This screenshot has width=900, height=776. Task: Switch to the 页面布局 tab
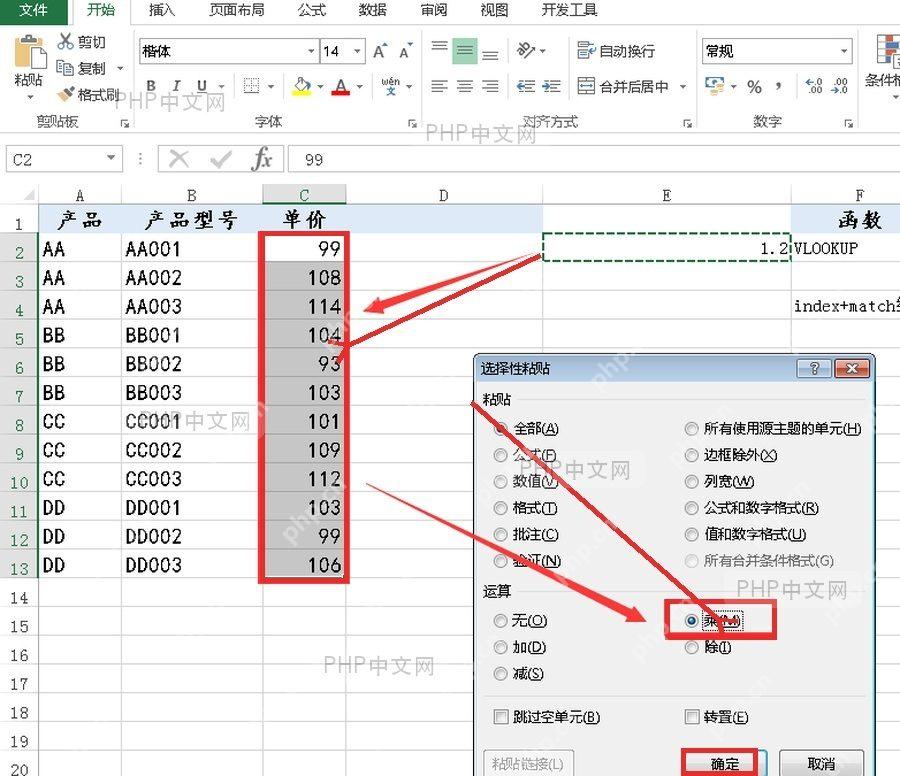[x=236, y=10]
